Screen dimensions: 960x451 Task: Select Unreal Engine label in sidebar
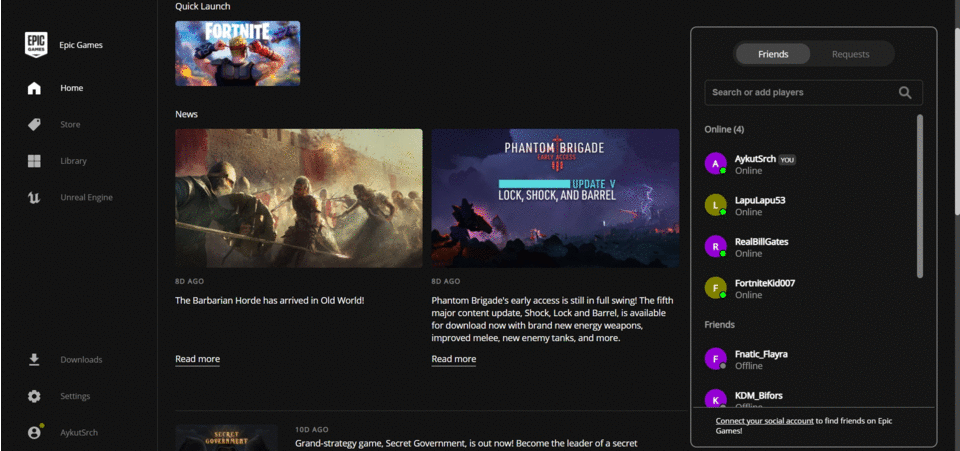86,198
